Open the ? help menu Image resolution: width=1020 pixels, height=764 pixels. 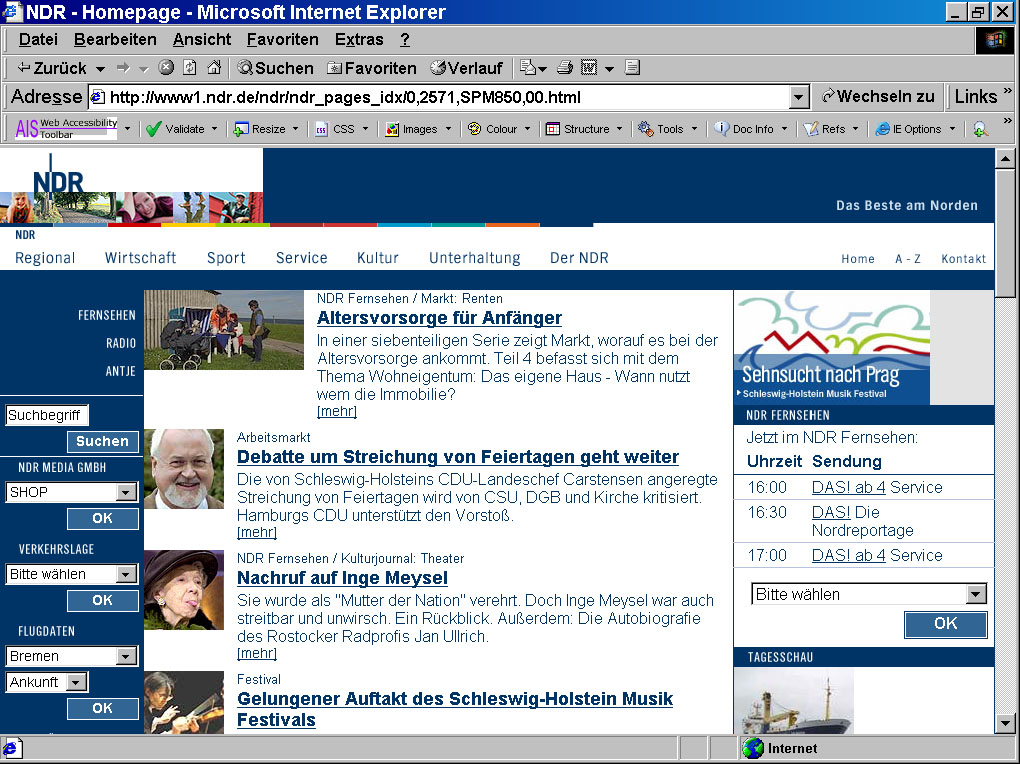(x=405, y=40)
